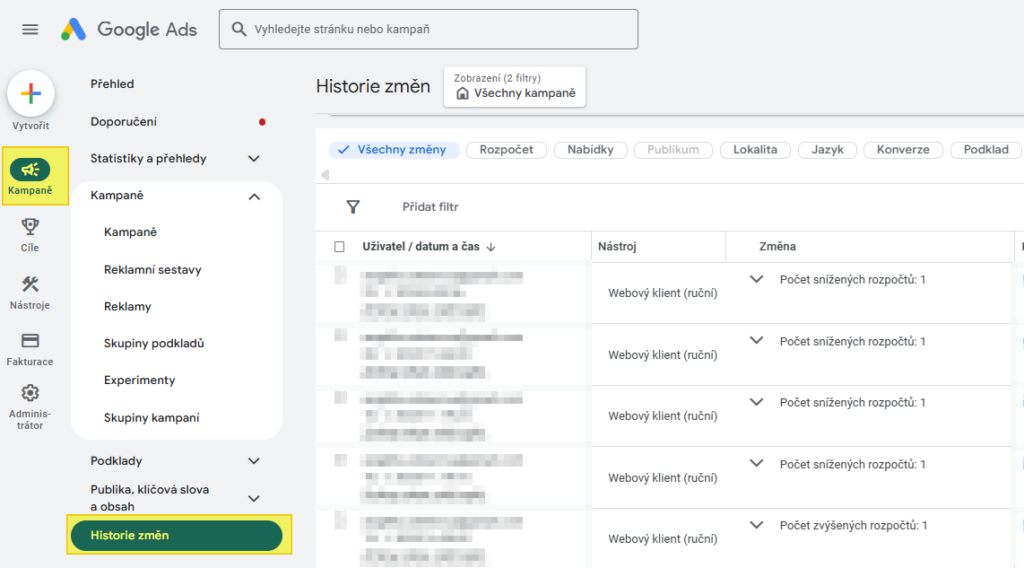Open the hamburger main menu
The width and height of the screenshot is (1024, 568).
point(30,30)
